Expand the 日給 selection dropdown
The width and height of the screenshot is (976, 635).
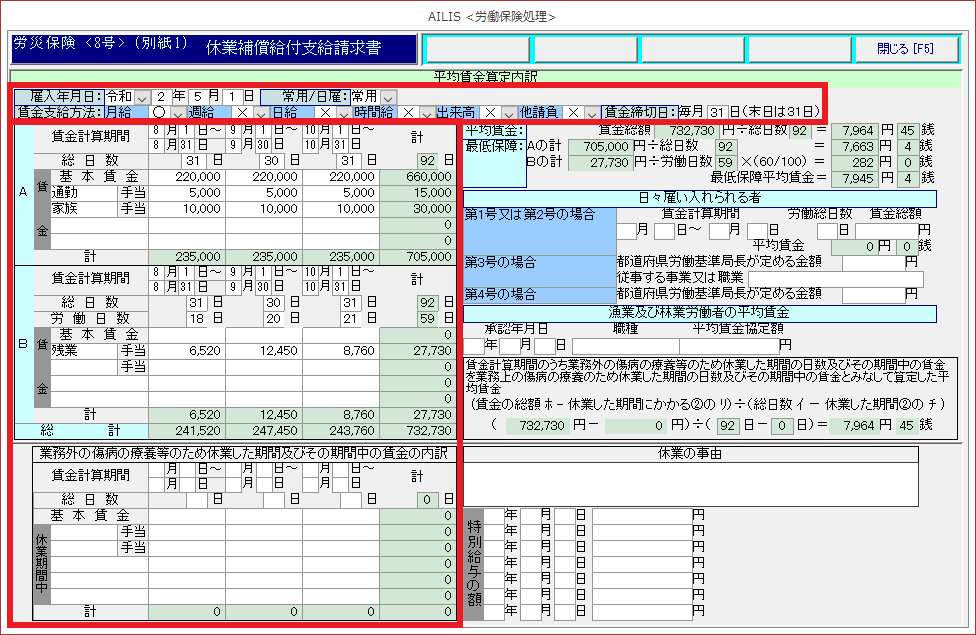tap(344, 113)
